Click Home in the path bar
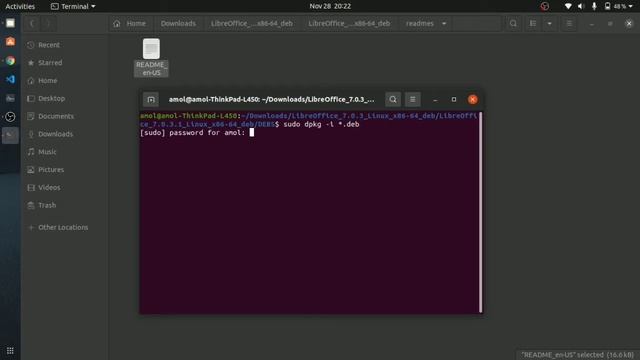 click(130, 23)
